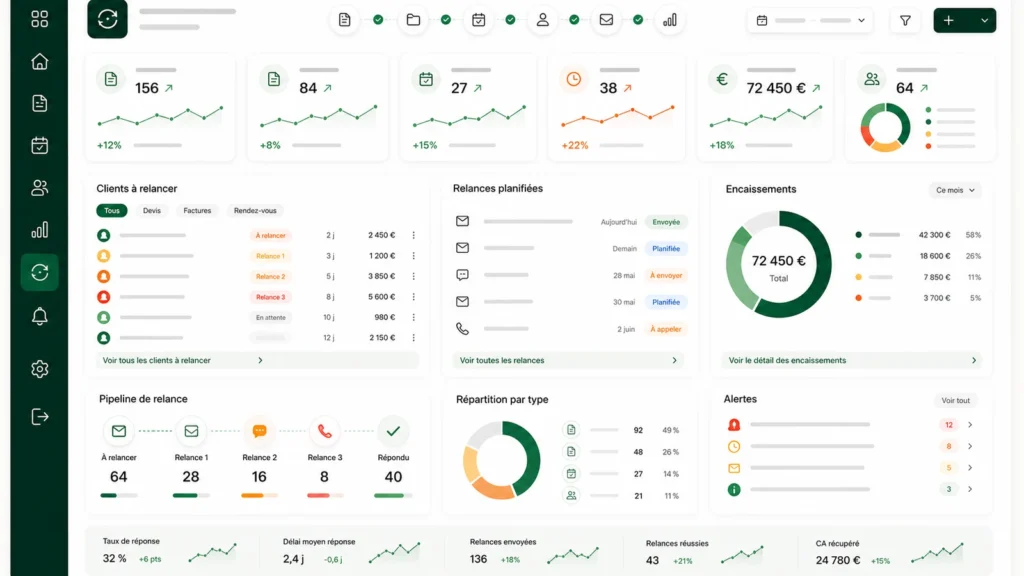1024x576 pixels.
Task: Open calendar icon in left sidebar
Action: [x=39, y=145]
